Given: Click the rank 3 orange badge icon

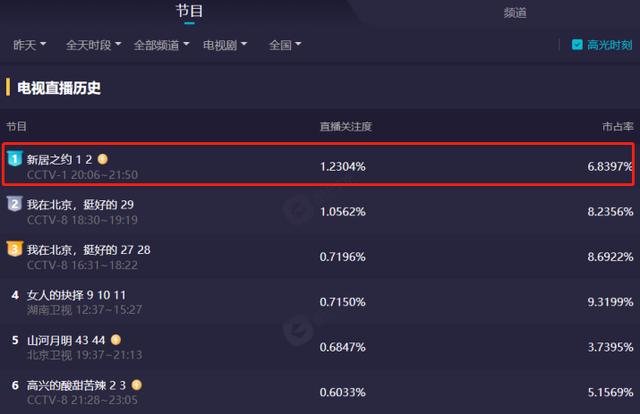Looking at the screenshot, I should click(15, 249).
